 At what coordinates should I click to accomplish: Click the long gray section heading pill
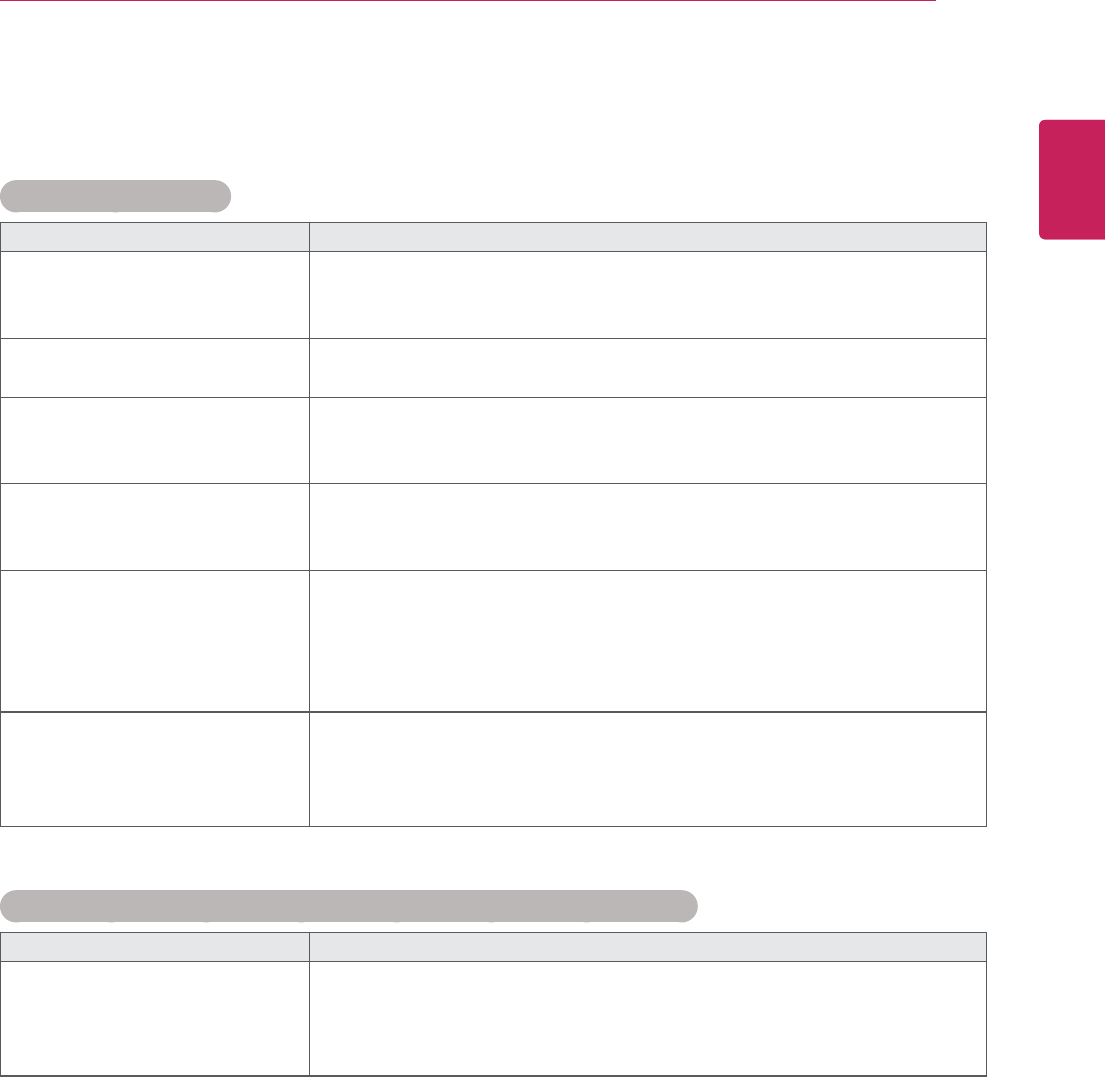tap(348, 904)
